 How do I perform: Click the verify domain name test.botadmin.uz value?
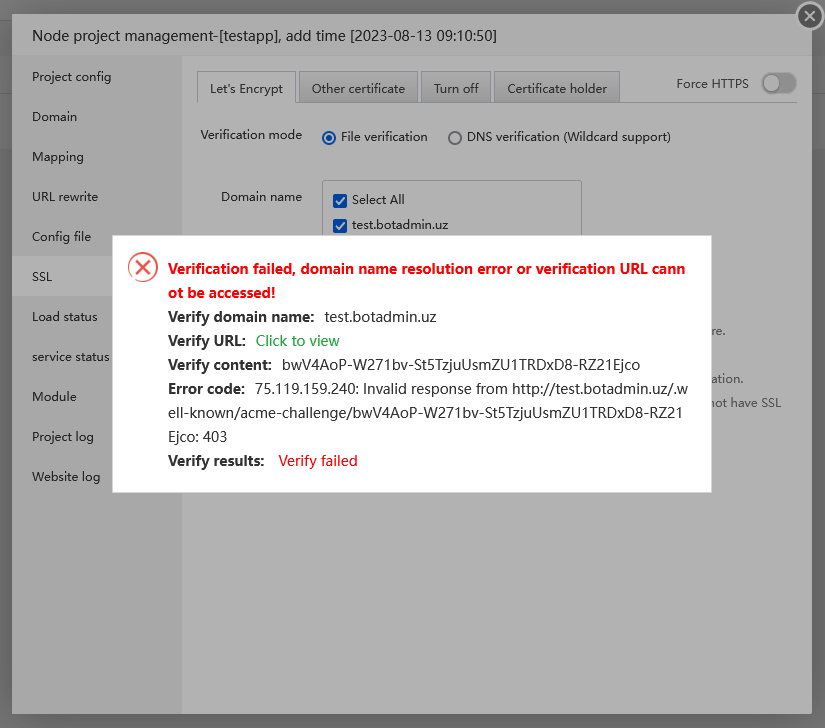click(380, 317)
